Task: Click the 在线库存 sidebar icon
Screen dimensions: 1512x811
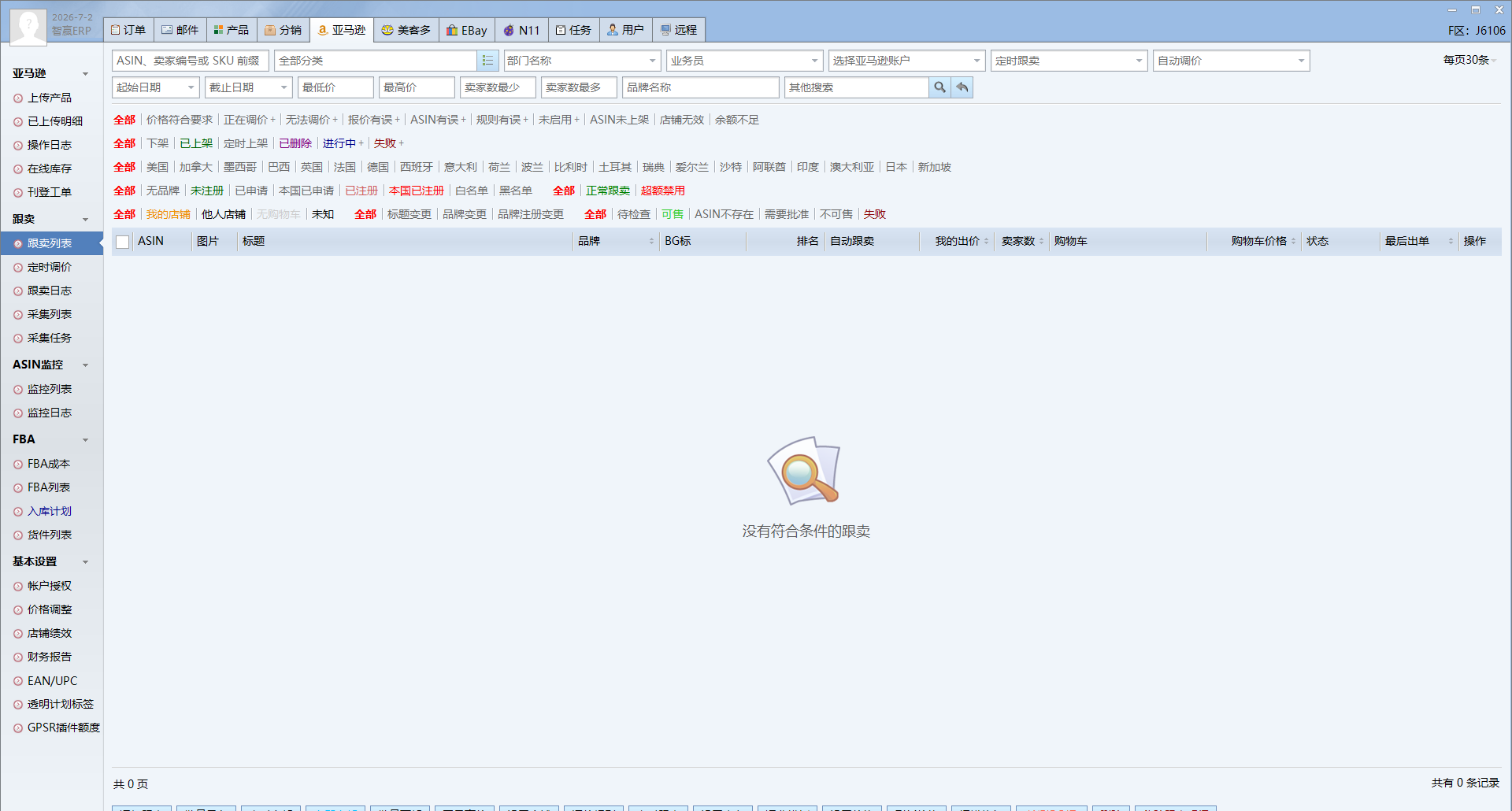Action: coord(18,169)
